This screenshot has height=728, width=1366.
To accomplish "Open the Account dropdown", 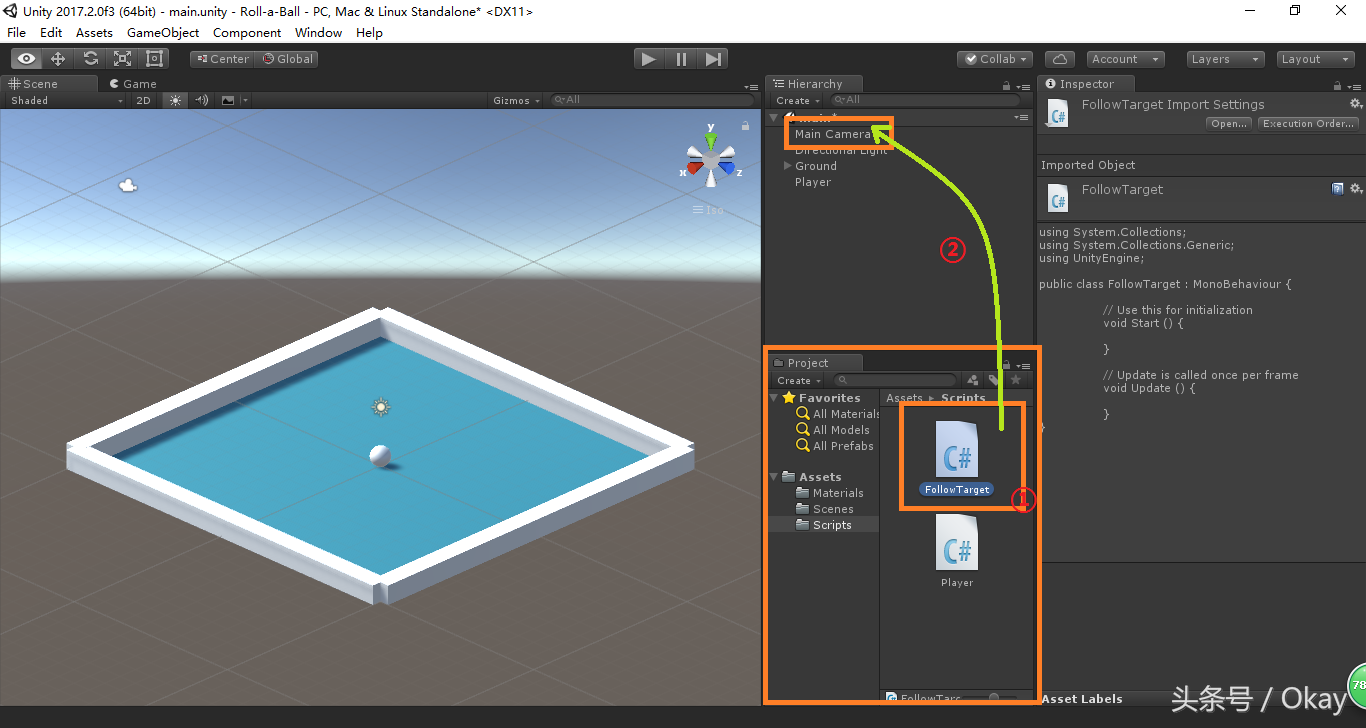I will pos(1125,59).
